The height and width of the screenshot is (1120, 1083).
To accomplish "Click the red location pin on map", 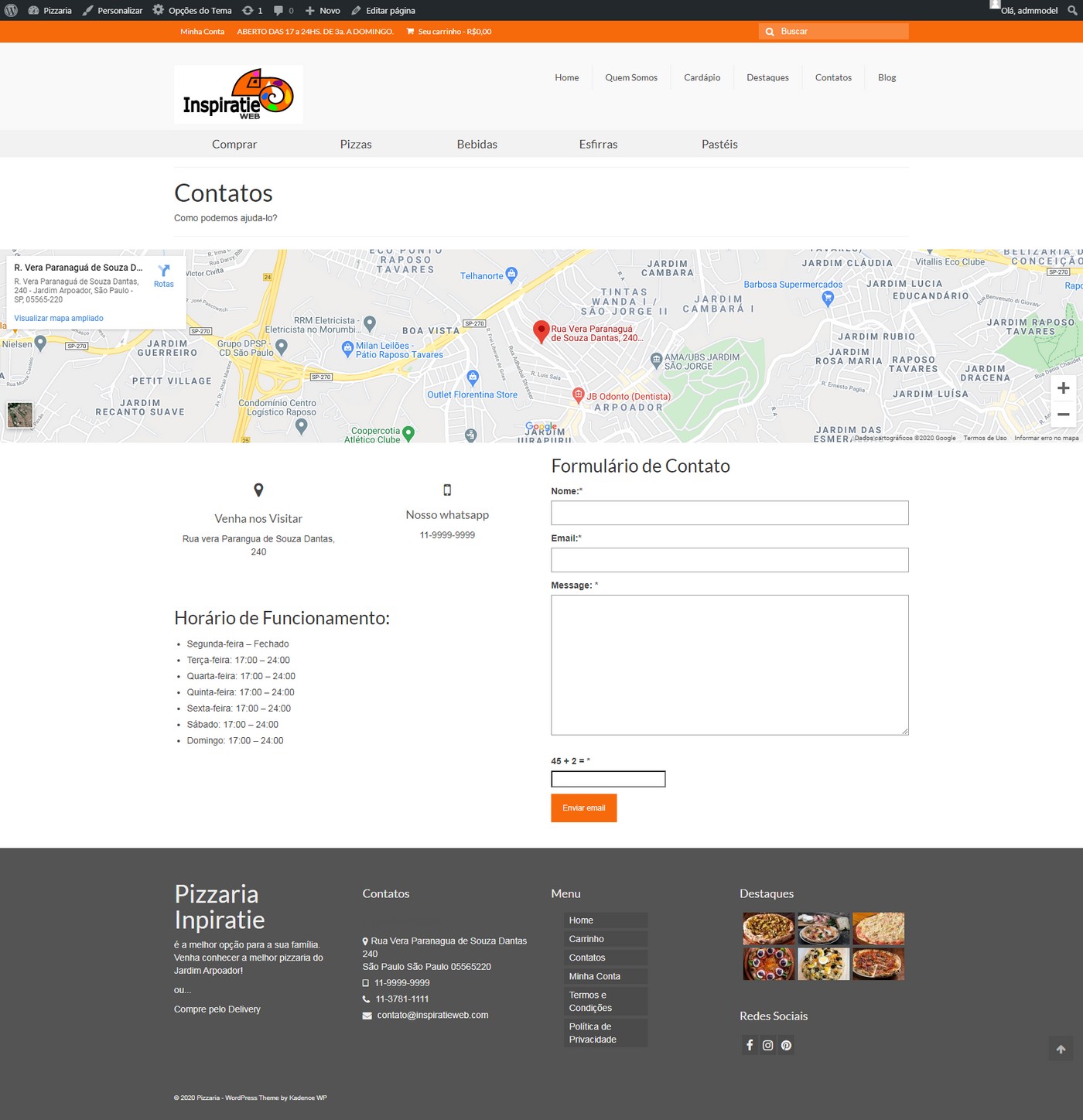I will 541,332.
